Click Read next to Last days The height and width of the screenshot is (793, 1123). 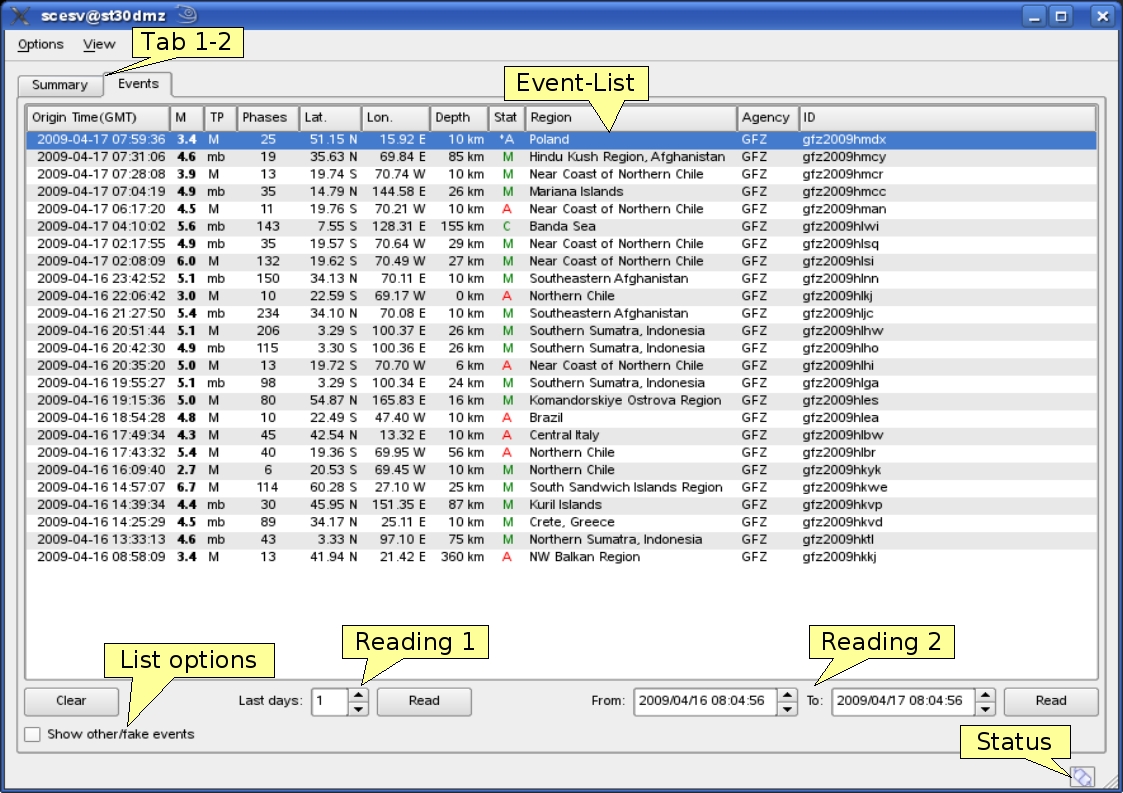pyautogui.click(x=424, y=701)
